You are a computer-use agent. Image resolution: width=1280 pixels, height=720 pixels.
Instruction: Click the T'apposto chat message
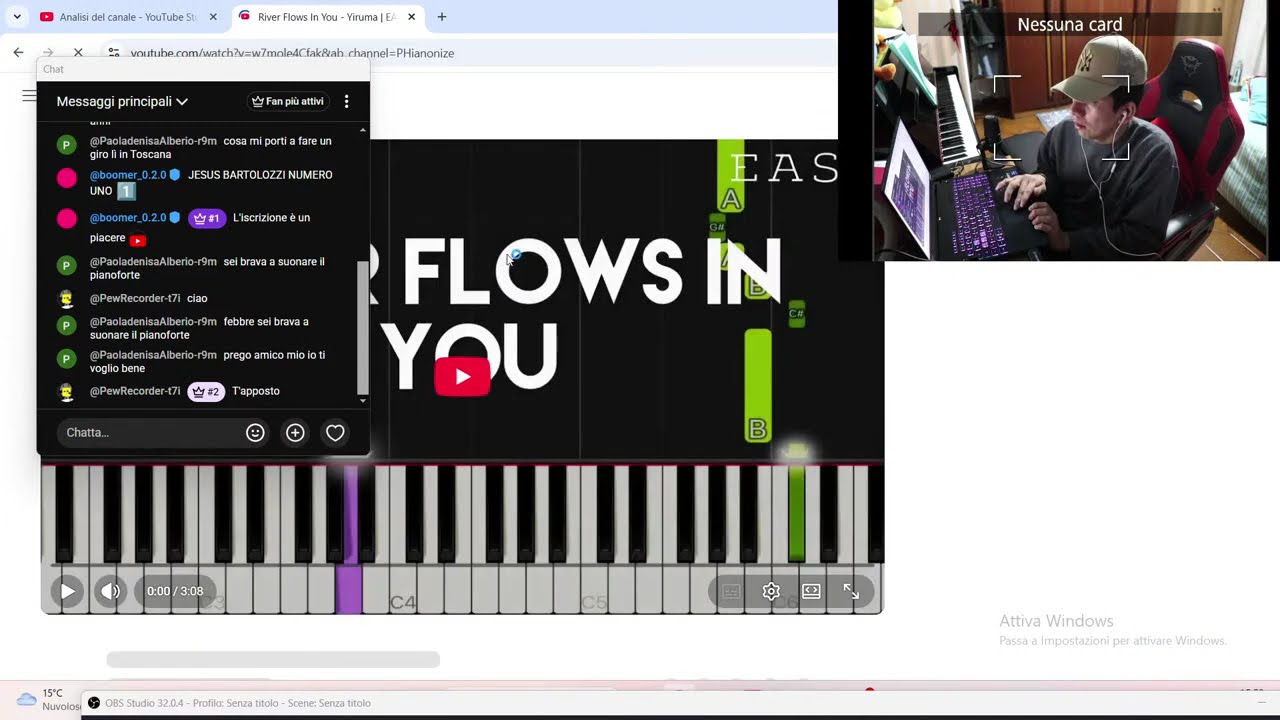(x=256, y=391)
